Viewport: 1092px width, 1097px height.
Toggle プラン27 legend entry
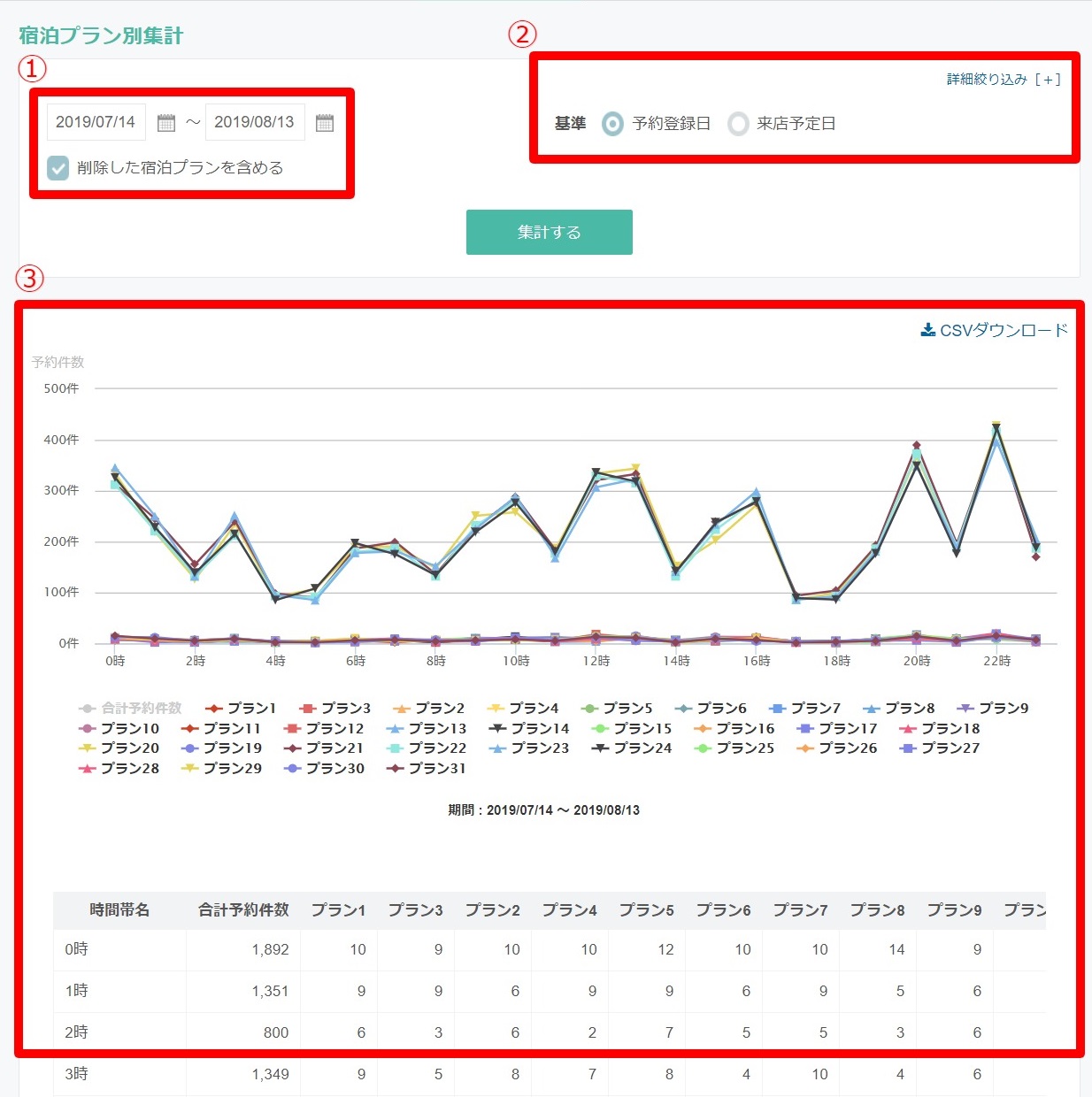(940, 748)
